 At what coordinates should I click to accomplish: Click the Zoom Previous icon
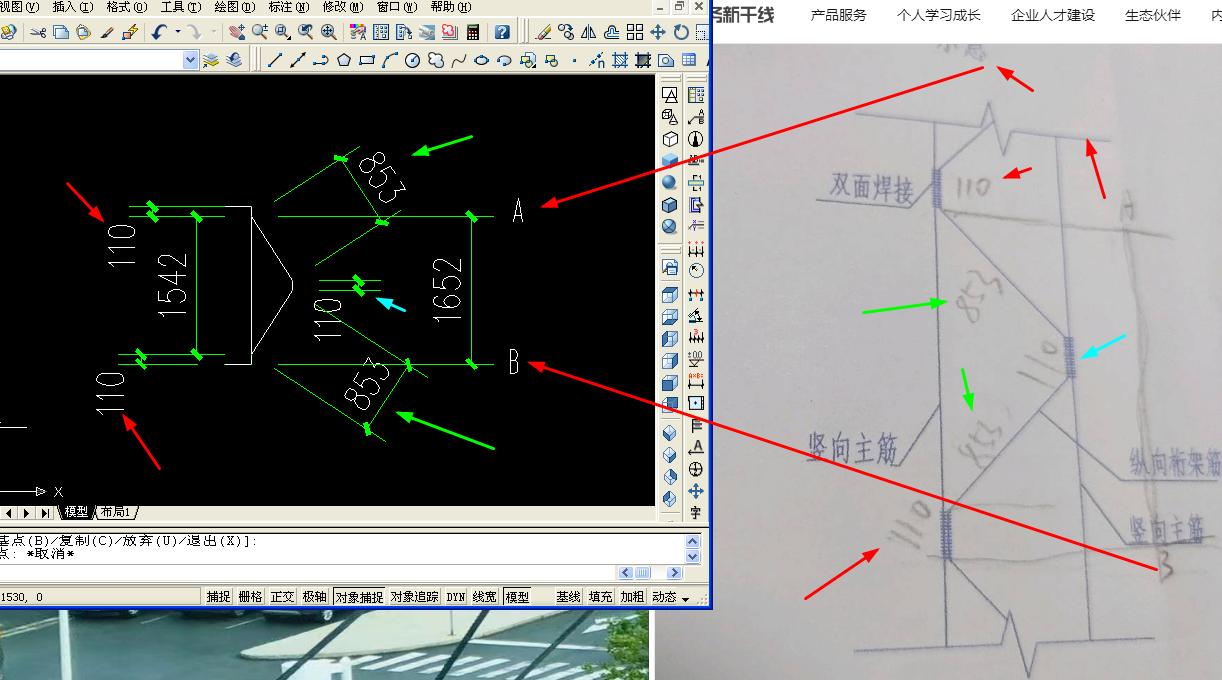click(306, 32)
